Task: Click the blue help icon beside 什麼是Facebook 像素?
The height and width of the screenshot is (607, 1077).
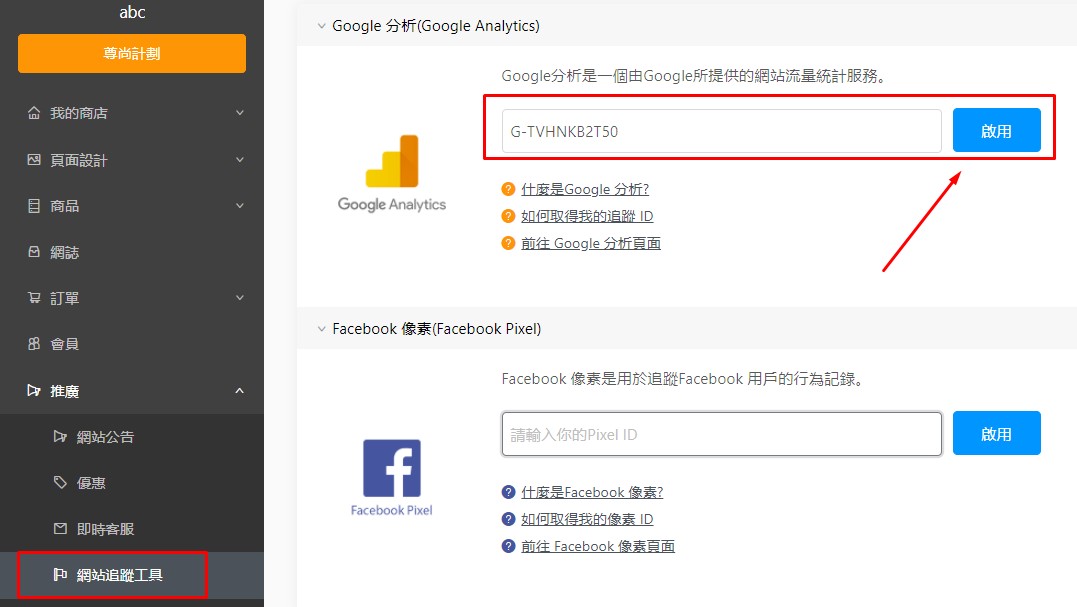Action: (x=508, y=492)
